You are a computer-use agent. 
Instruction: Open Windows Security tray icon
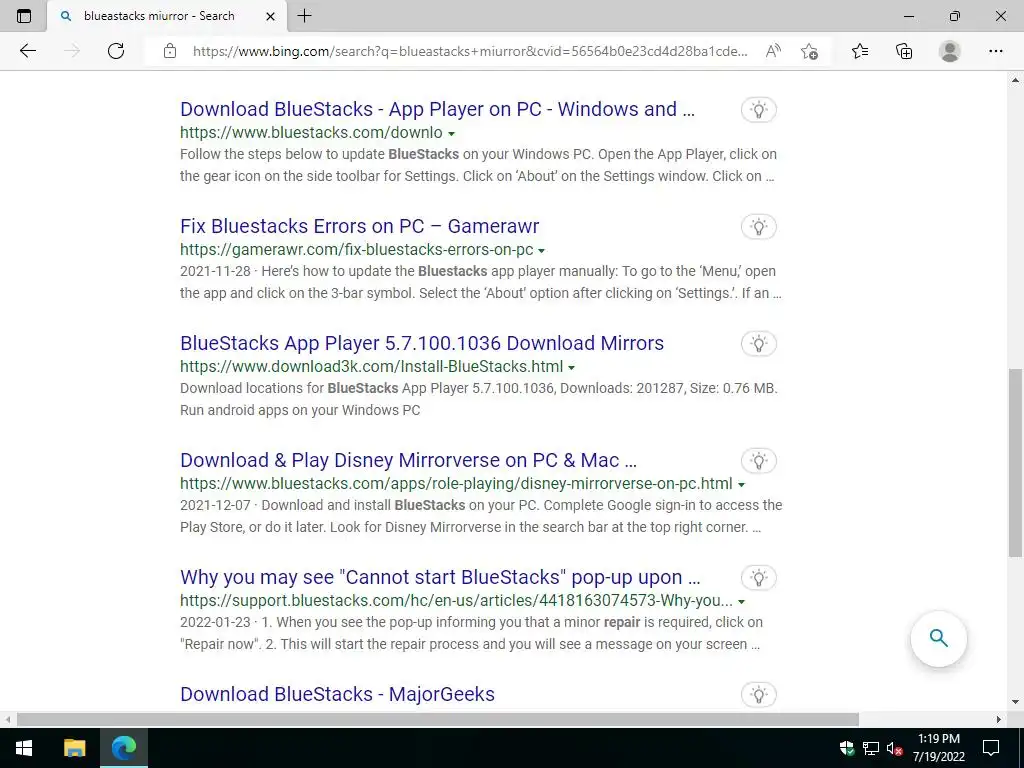pos(847,748)
